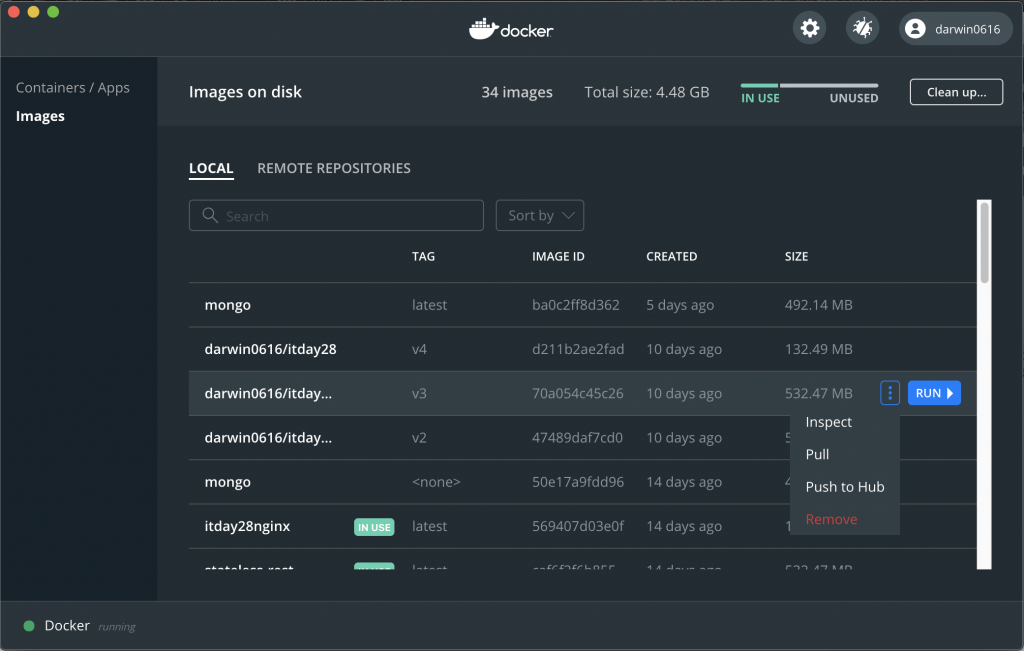This screenshot has width=1024, height=651.
Task: Choose Push to Hub menu entry
Action: [x=845, y=487]
